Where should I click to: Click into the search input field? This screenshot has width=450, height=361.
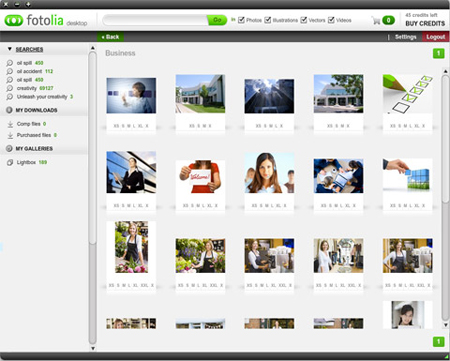(155, 20)
